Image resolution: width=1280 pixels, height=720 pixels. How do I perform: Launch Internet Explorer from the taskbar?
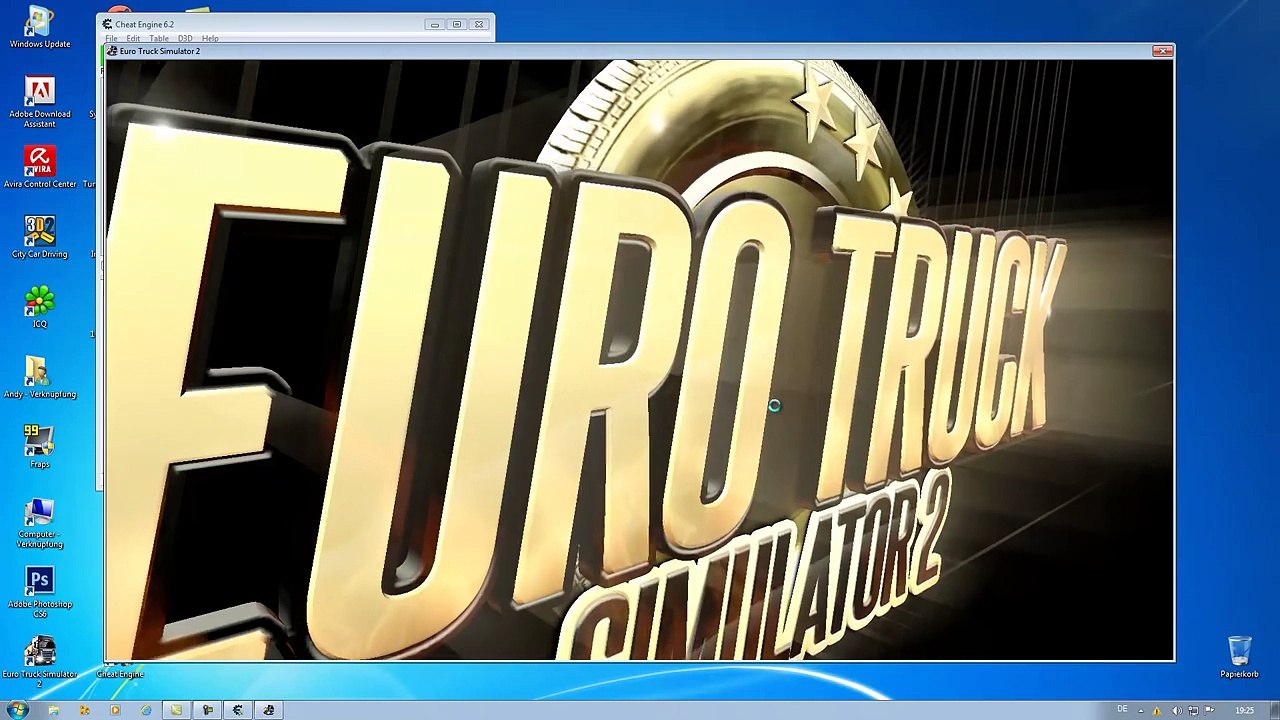[146, 710]
